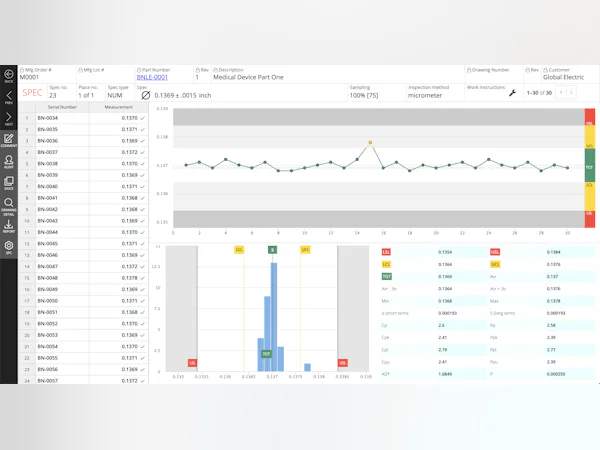Click green X-bar marker atop histogram

pos(272,250)
